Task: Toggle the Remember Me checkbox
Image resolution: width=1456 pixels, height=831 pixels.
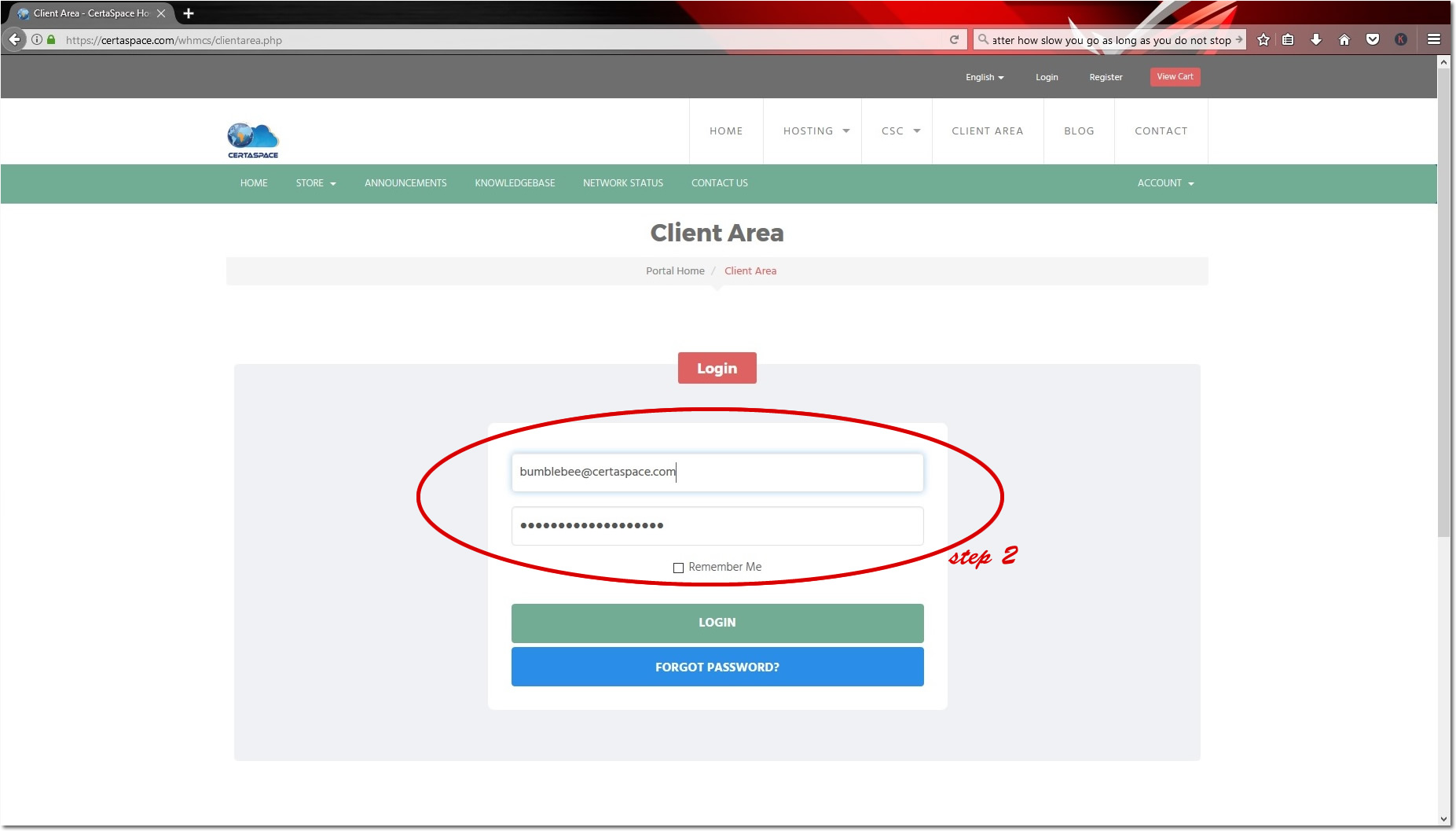Action: tap(678, 568)
